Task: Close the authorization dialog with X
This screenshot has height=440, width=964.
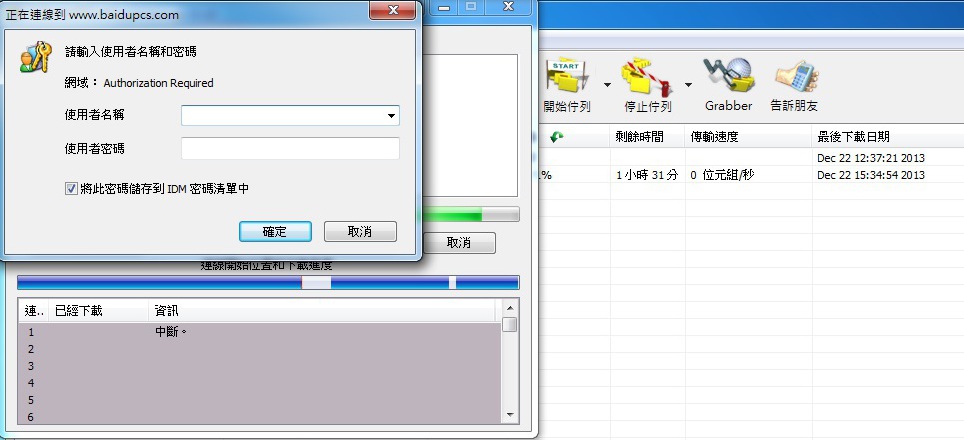Action: click(x=393, y=9)
